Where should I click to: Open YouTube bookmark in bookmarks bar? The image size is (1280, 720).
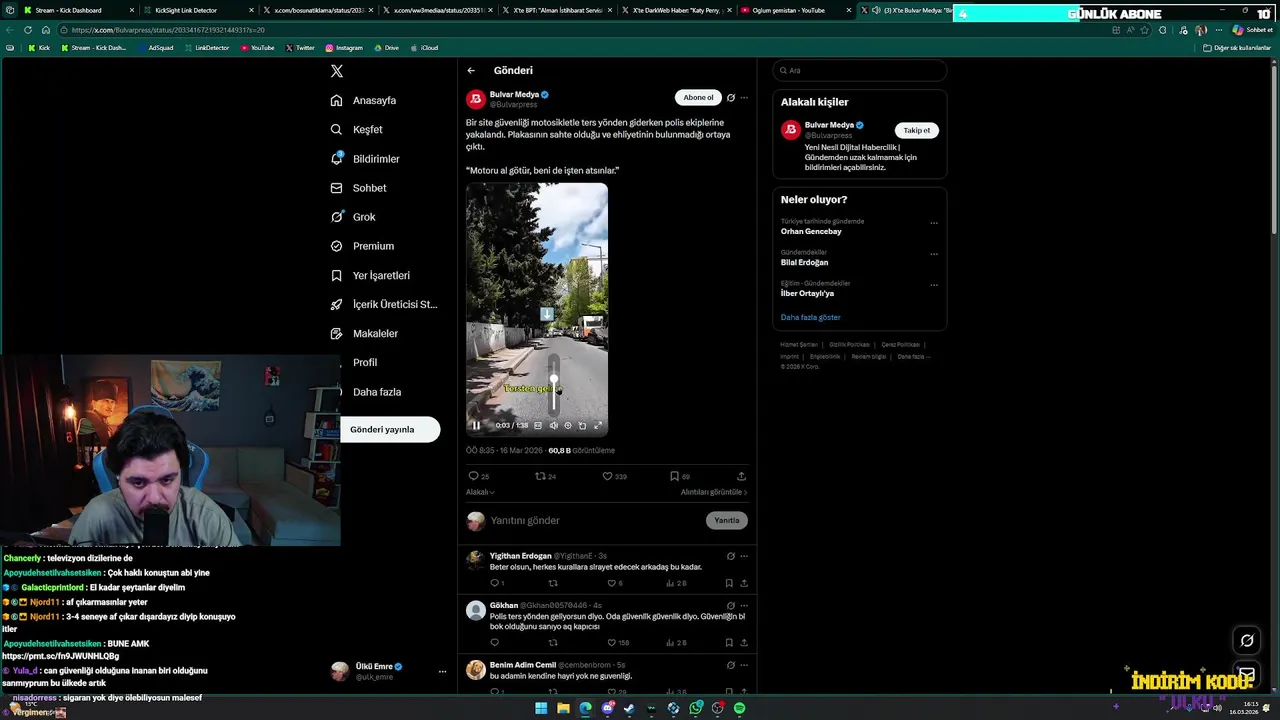point(258,48)
